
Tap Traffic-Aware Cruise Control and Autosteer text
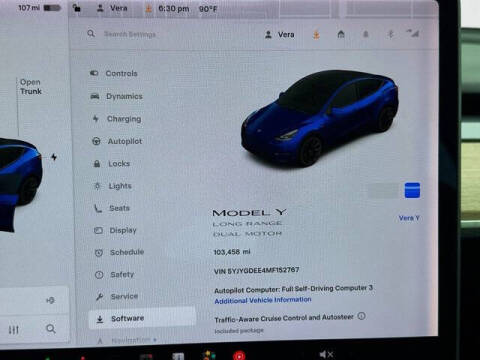[x=284, y=318]
